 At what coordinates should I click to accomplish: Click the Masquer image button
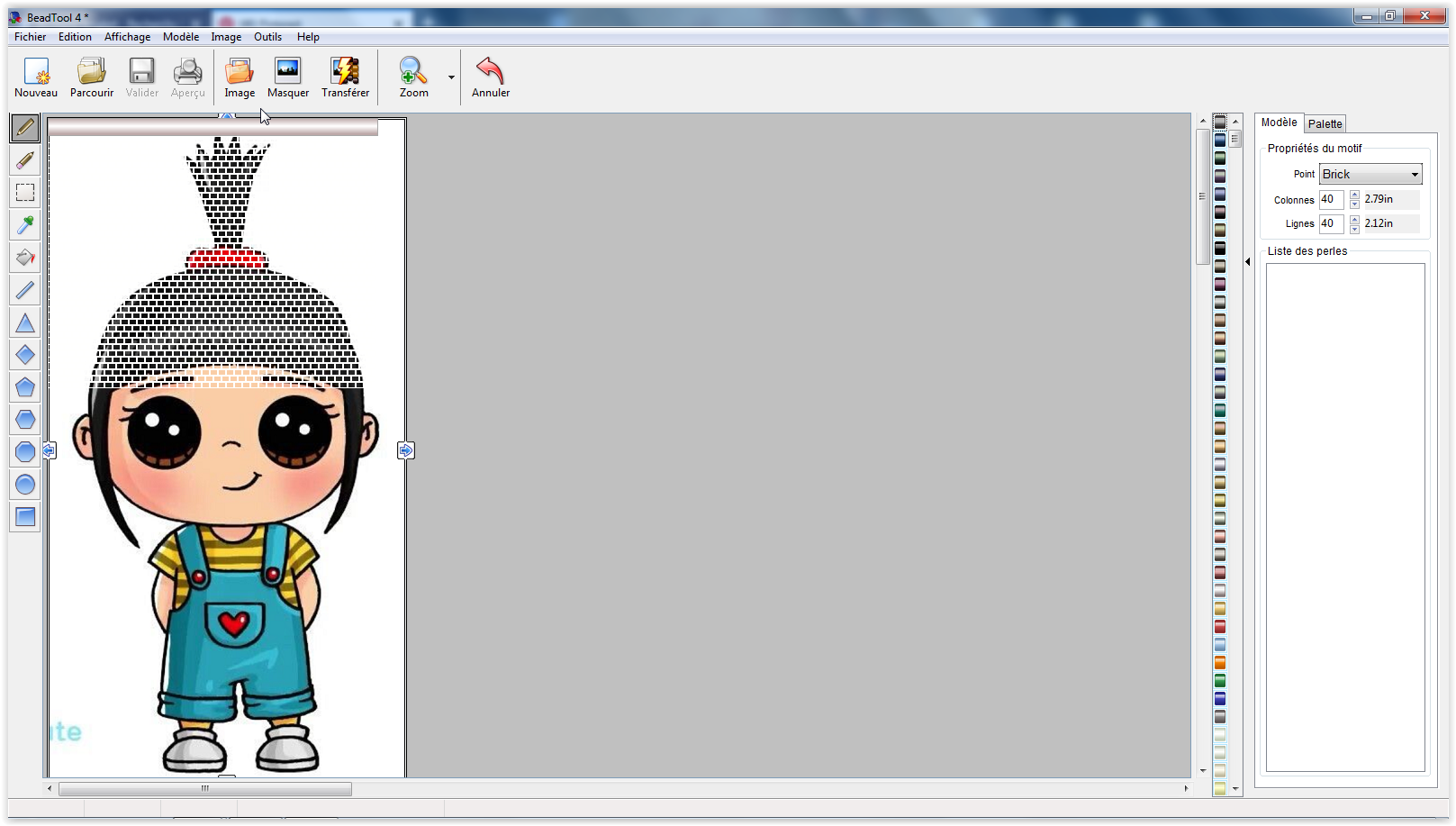(x=288, y=77)
